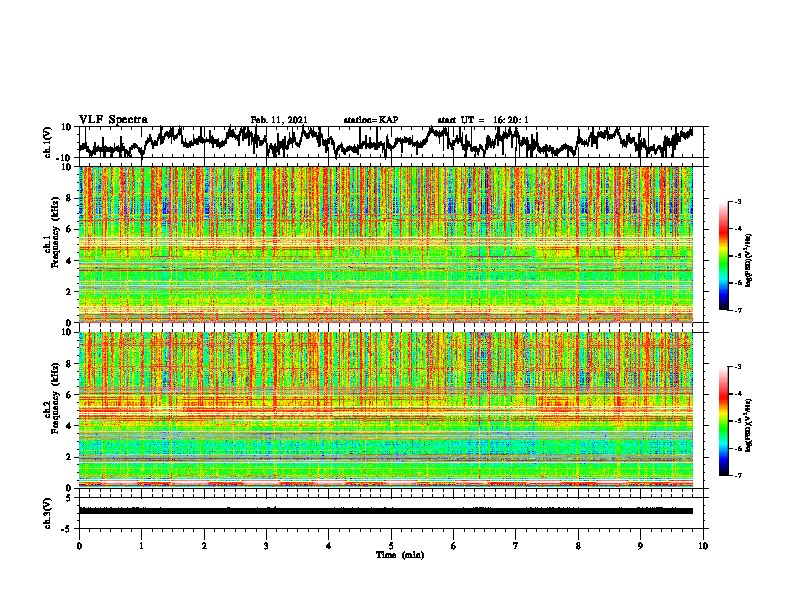This screenshot has height=612, width=792.
Task: Click the "ch.3(V)" waveform axis label
Action: coord(49,513)
